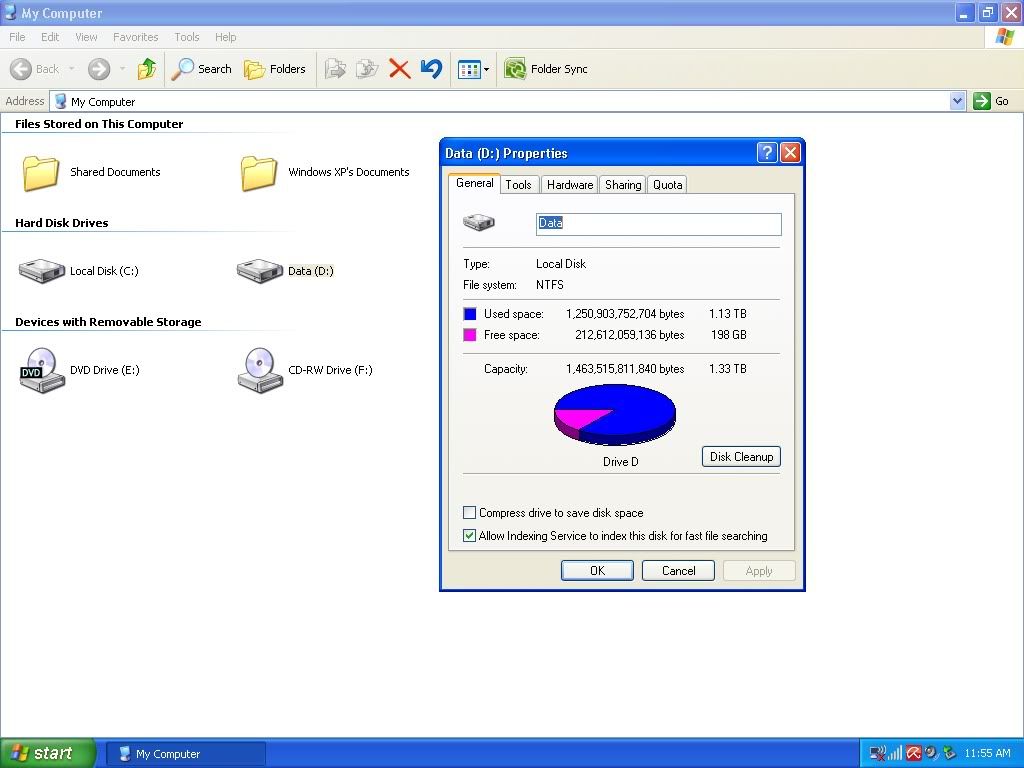The width and height of the screenshot is (1024, 768).
Task: Click the drive icon in Properties dialog
Action: pos(479,223)
